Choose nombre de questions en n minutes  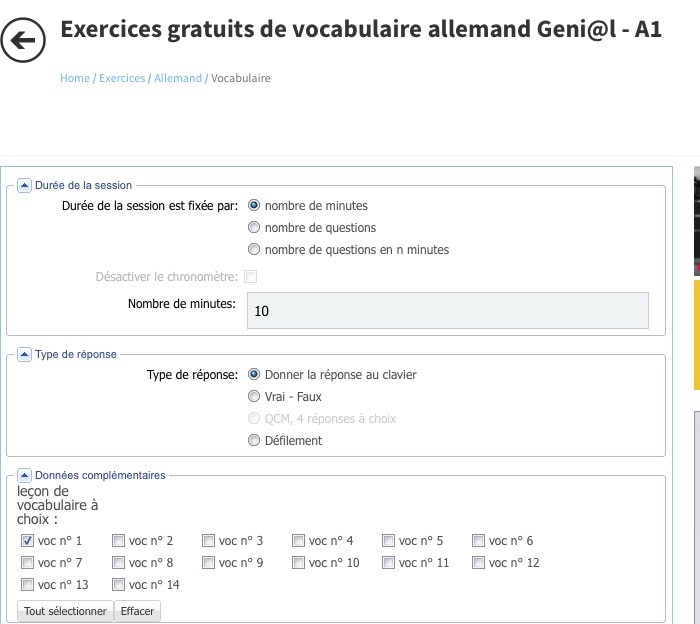254,250
